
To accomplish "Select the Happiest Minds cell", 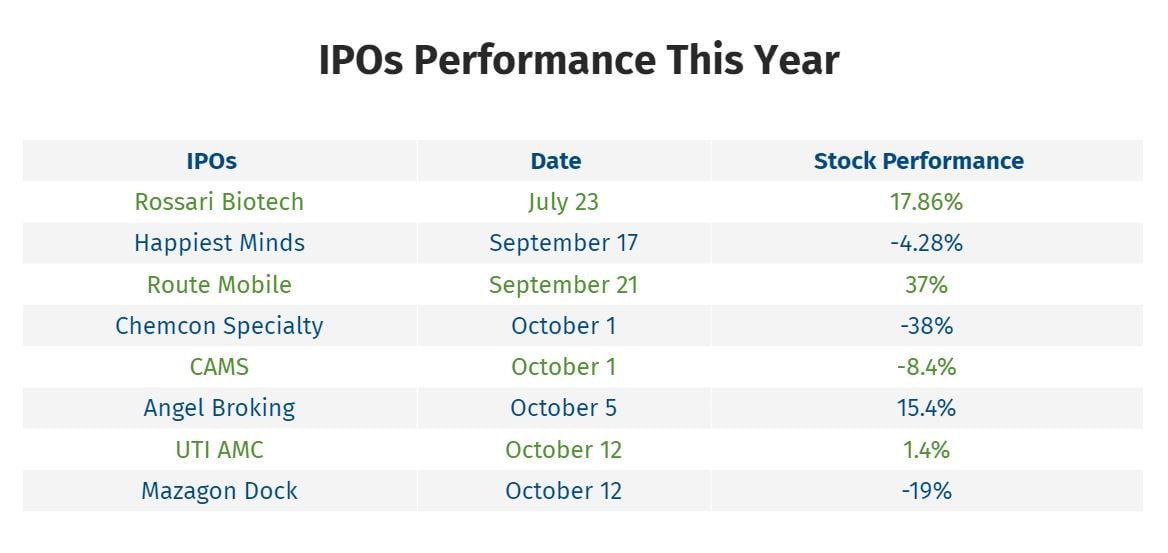I will click(x=219, y=243).
